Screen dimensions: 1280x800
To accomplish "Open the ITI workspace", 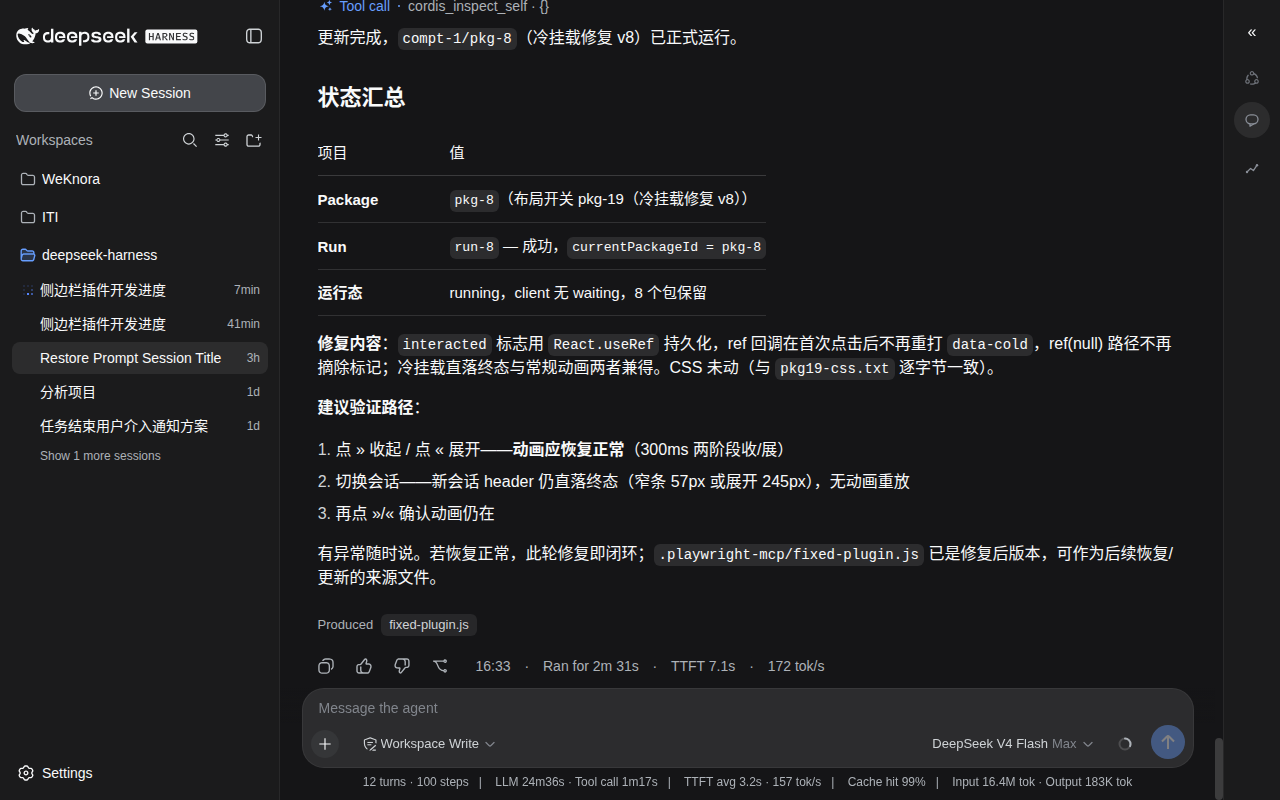I will [140, 217].
